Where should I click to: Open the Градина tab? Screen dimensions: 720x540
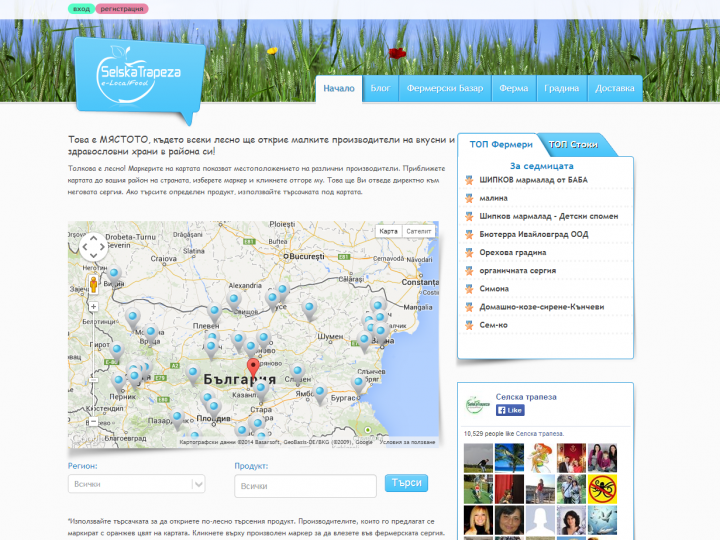click(x=562, y=88)
